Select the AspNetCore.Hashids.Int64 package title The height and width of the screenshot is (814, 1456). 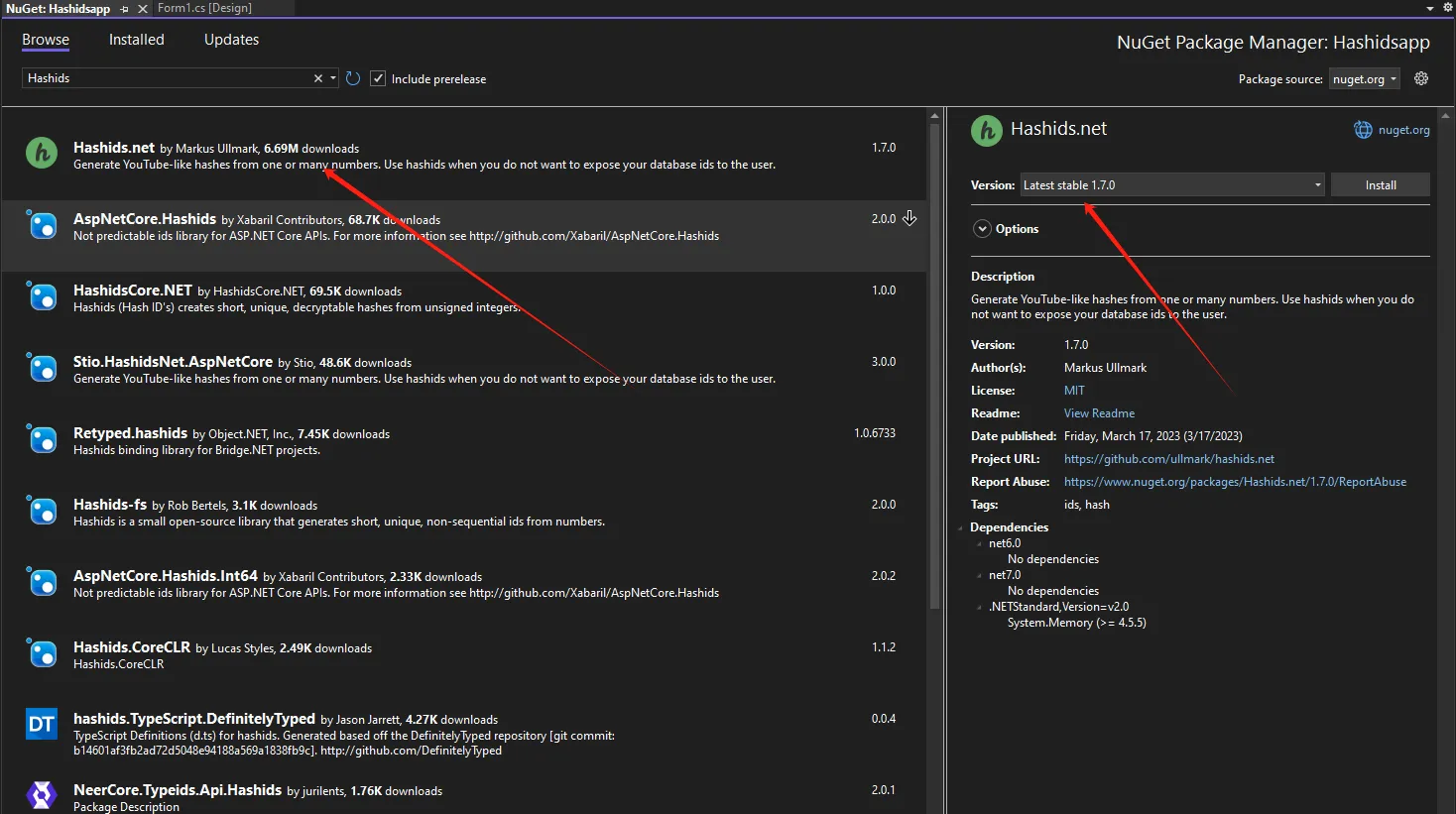coord(166,576)
